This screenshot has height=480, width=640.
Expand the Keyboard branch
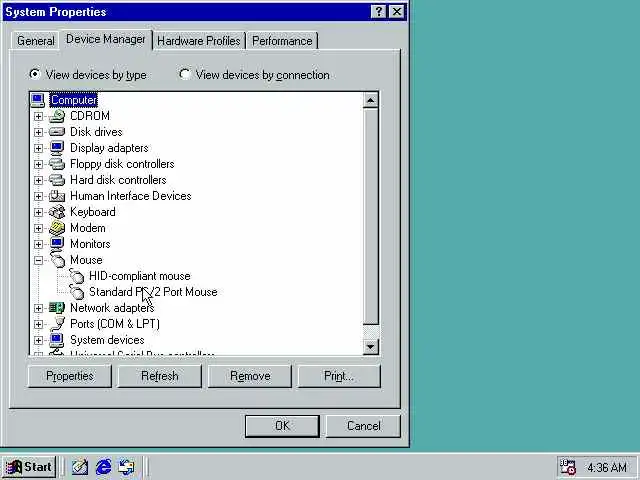(x=38, y=212)
